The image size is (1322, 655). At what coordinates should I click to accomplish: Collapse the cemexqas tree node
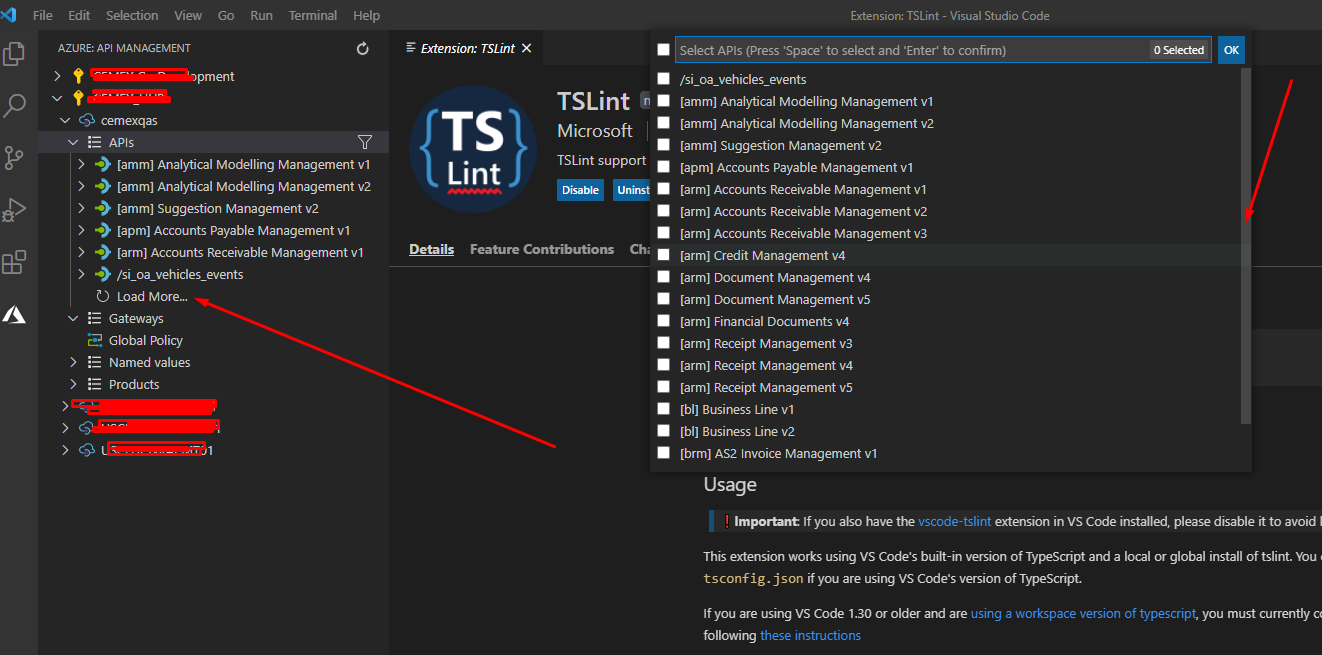(x=65, y=120)
